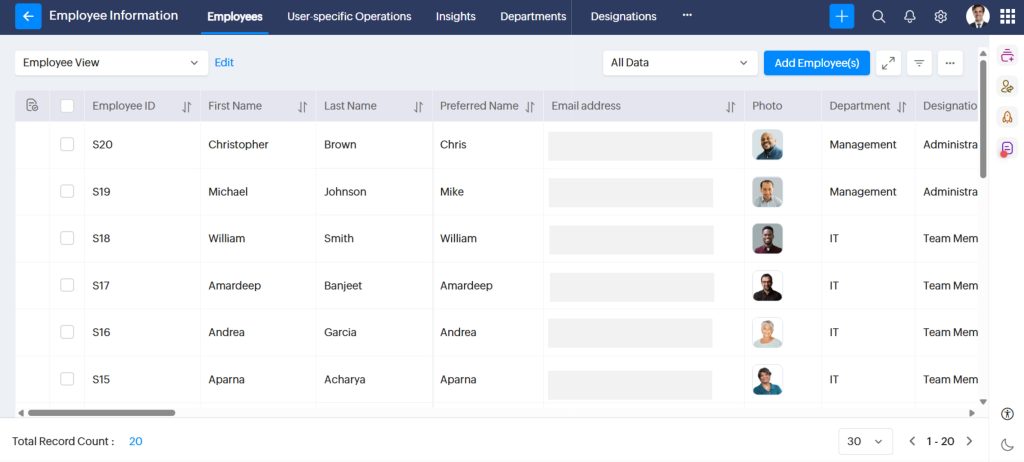Click the rocket sidebar icon
Viewport: 1024px width, 462px height.
click(x=1007, y=117)
